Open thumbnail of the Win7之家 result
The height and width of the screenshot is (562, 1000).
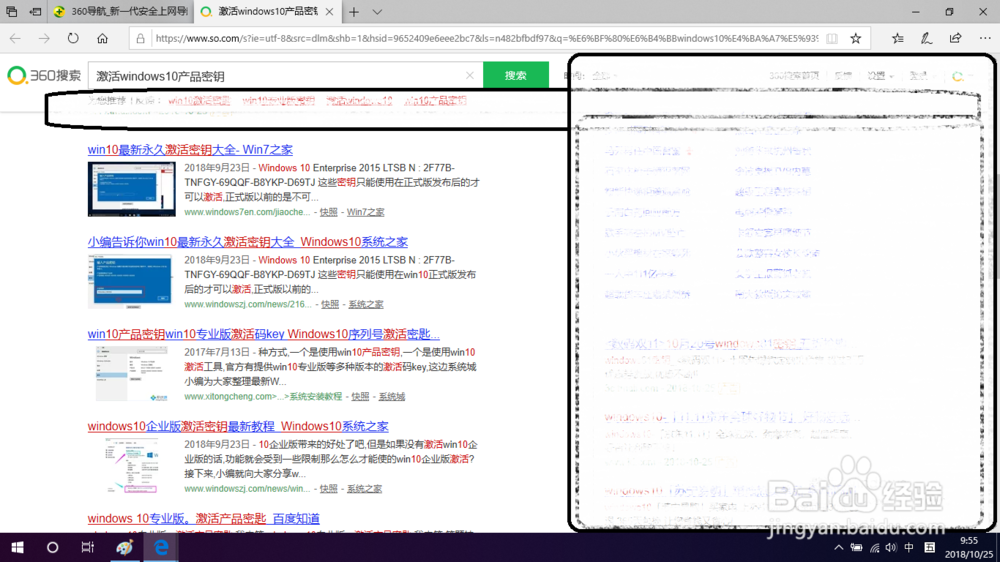point(131,189)
